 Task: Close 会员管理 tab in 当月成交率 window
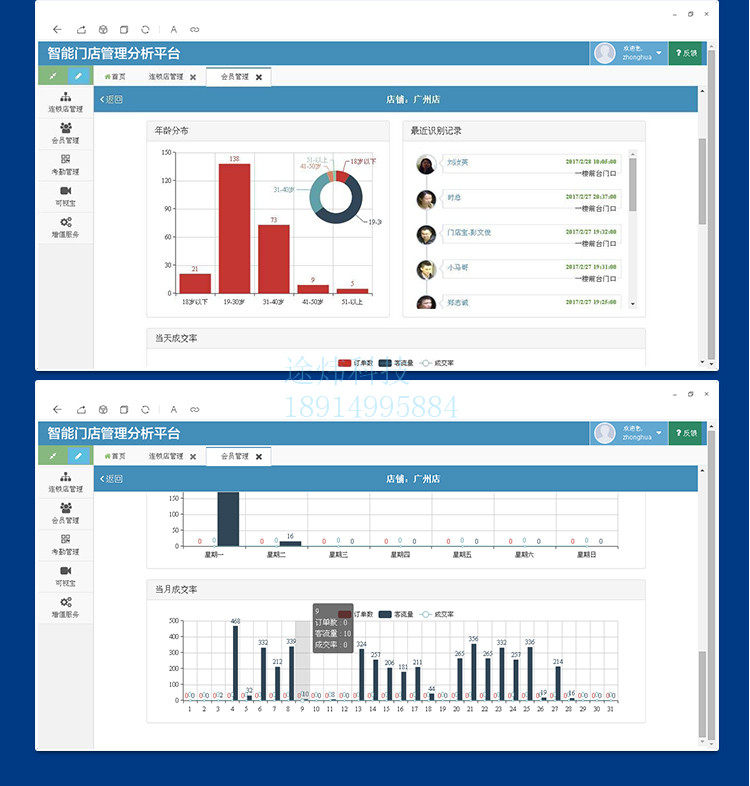pos(259,457)
